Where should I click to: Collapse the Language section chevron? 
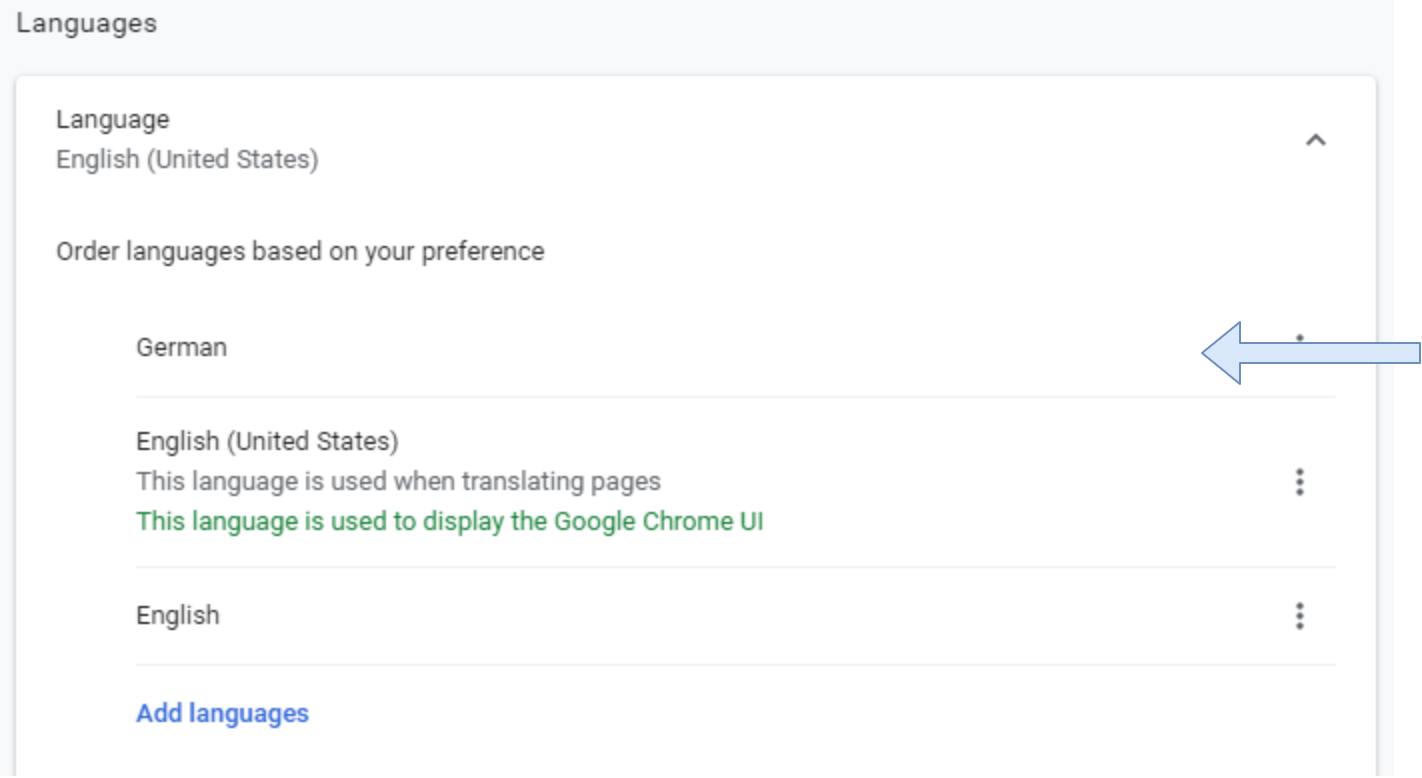(x=1315, y=140)
